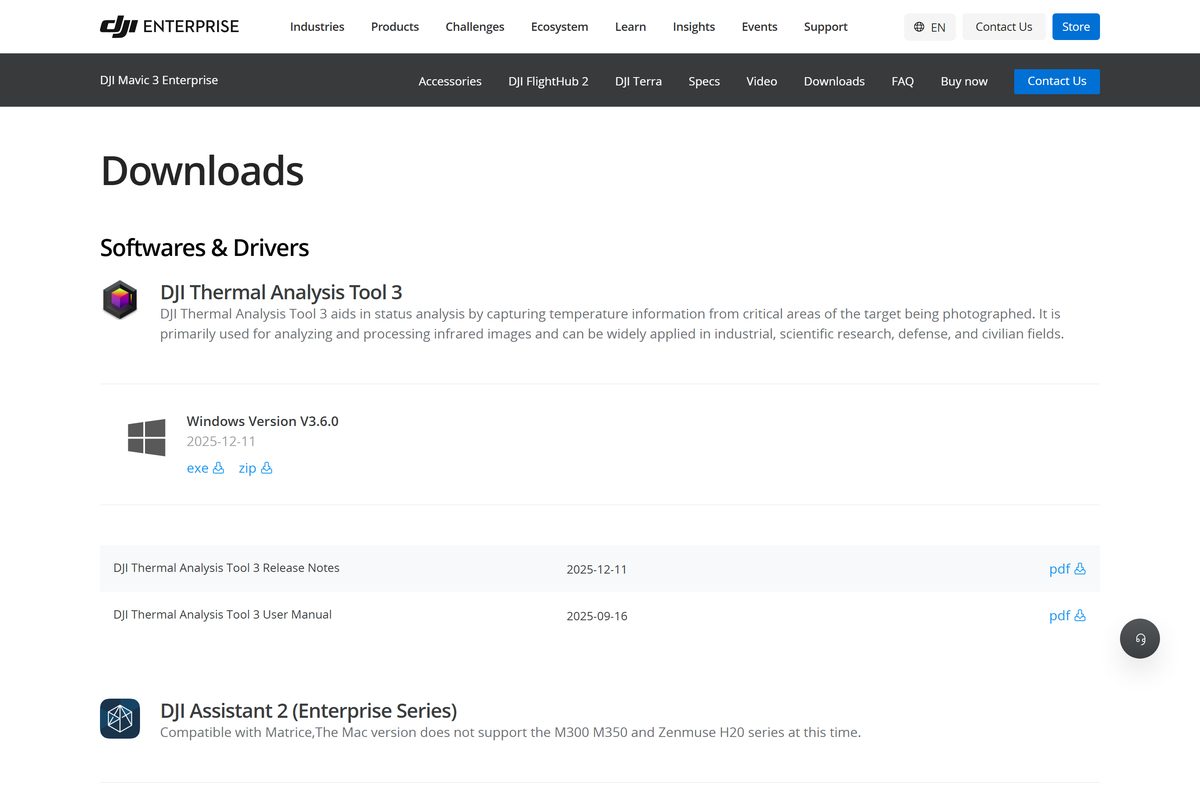The height and width of the screenshot is (792, 1200).
Task: Open the Learn menu
Action: click(630, 27)
